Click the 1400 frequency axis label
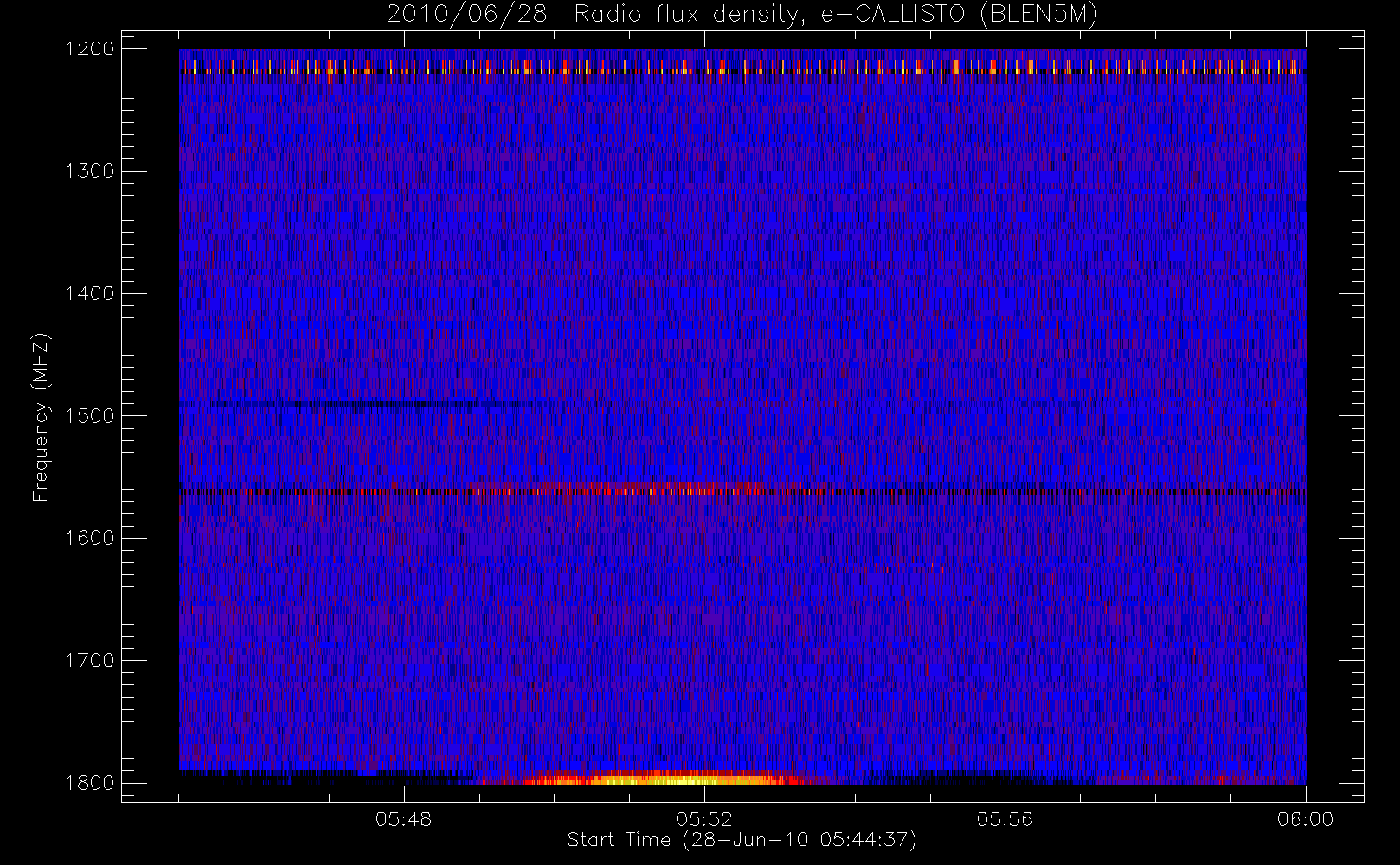Screen dimensions: 1400x865 (x=91, y=293)
